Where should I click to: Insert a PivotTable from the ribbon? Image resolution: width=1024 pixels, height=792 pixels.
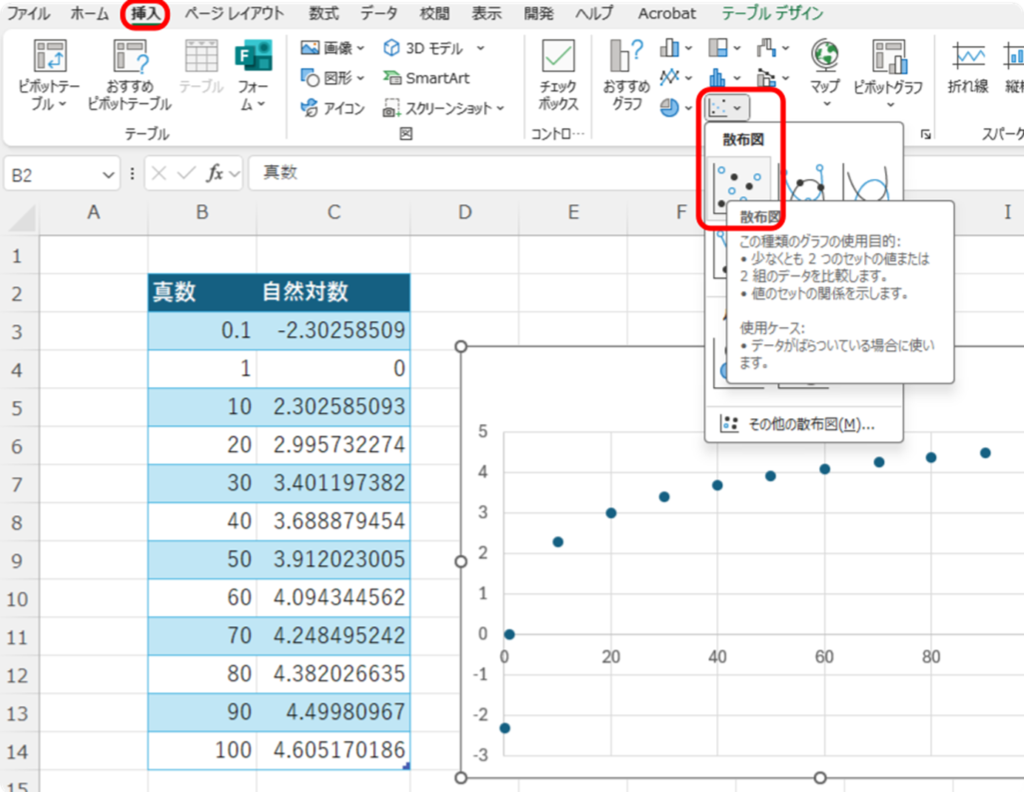coord(49,74)
